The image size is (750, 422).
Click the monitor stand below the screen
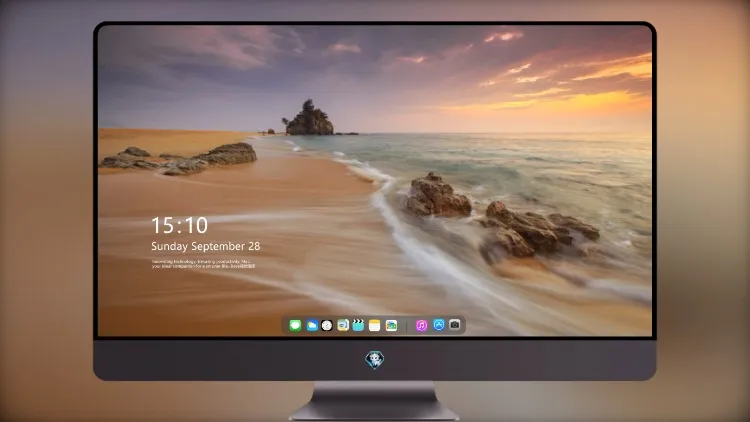tap(374, 401)
